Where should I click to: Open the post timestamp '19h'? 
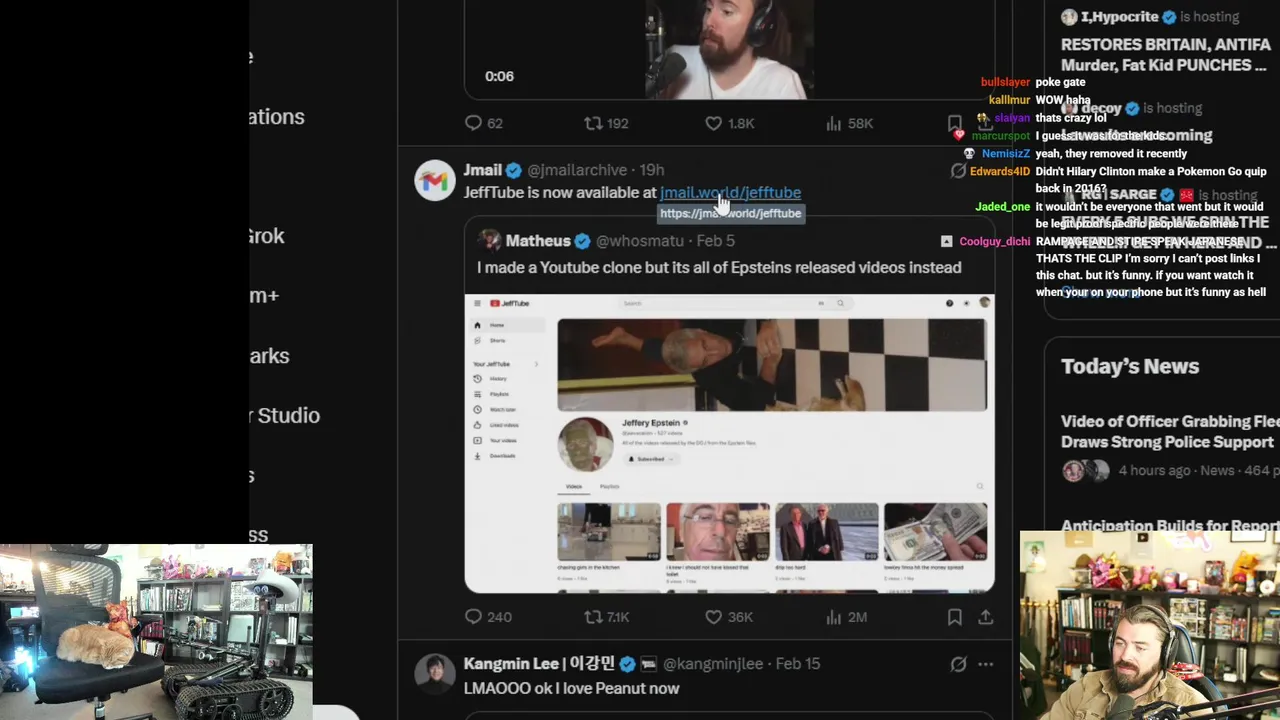click(x=651, y=170)
